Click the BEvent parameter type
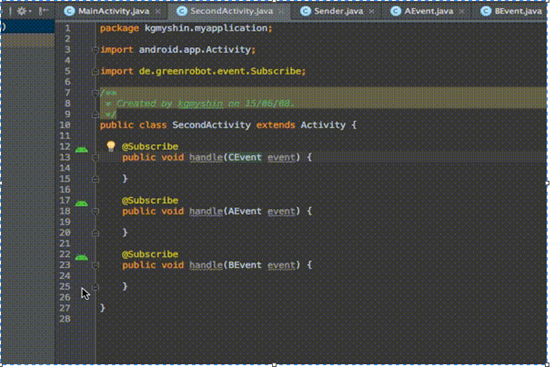Screen dimensions: 554x367 pos(245,265)
